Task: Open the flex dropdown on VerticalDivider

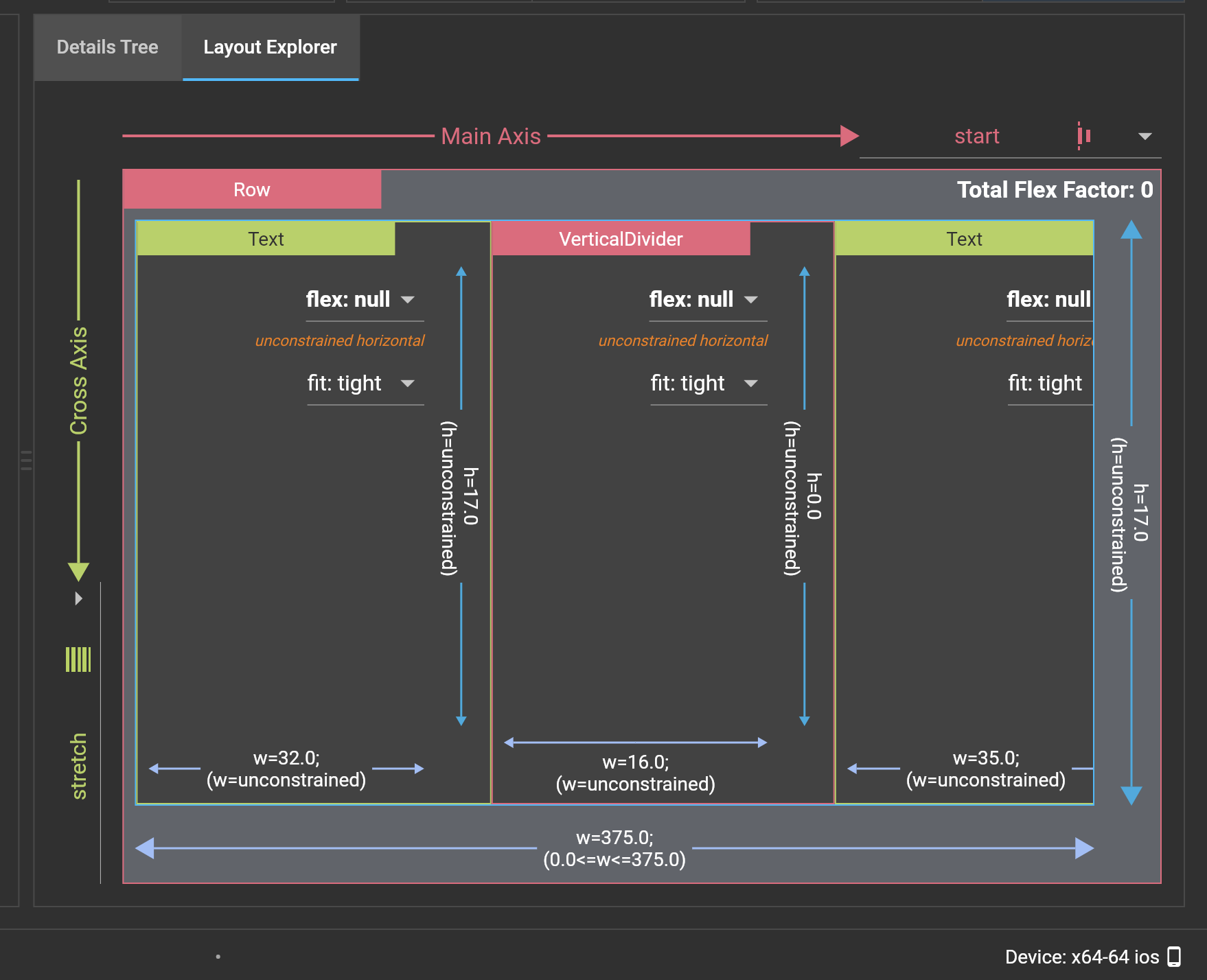Action: pos(751,300)
